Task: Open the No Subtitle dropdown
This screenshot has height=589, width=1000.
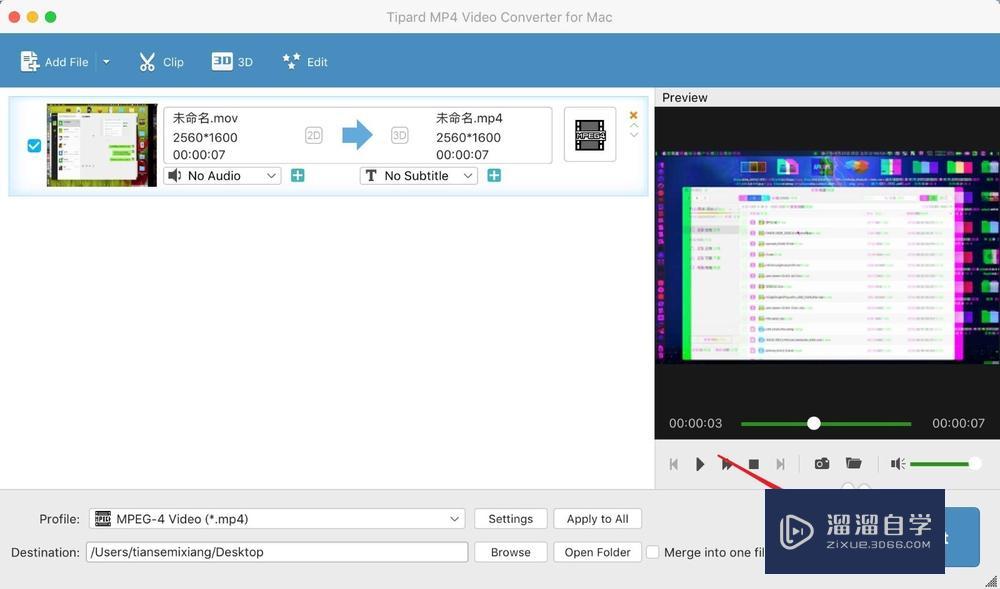Action: (x=419, y=176)
